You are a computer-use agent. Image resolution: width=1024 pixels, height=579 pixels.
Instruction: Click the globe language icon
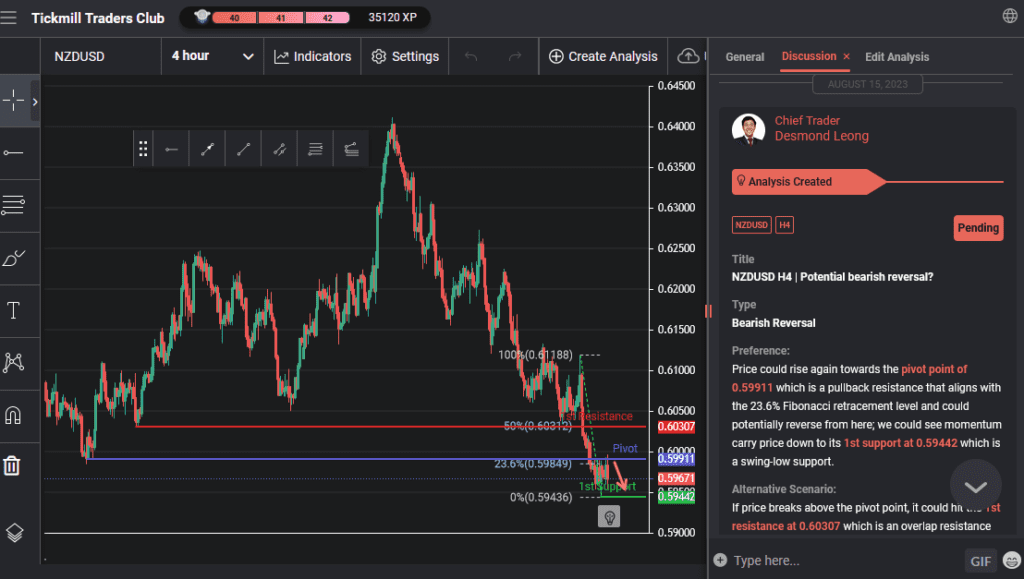[x=1010, y=16]
